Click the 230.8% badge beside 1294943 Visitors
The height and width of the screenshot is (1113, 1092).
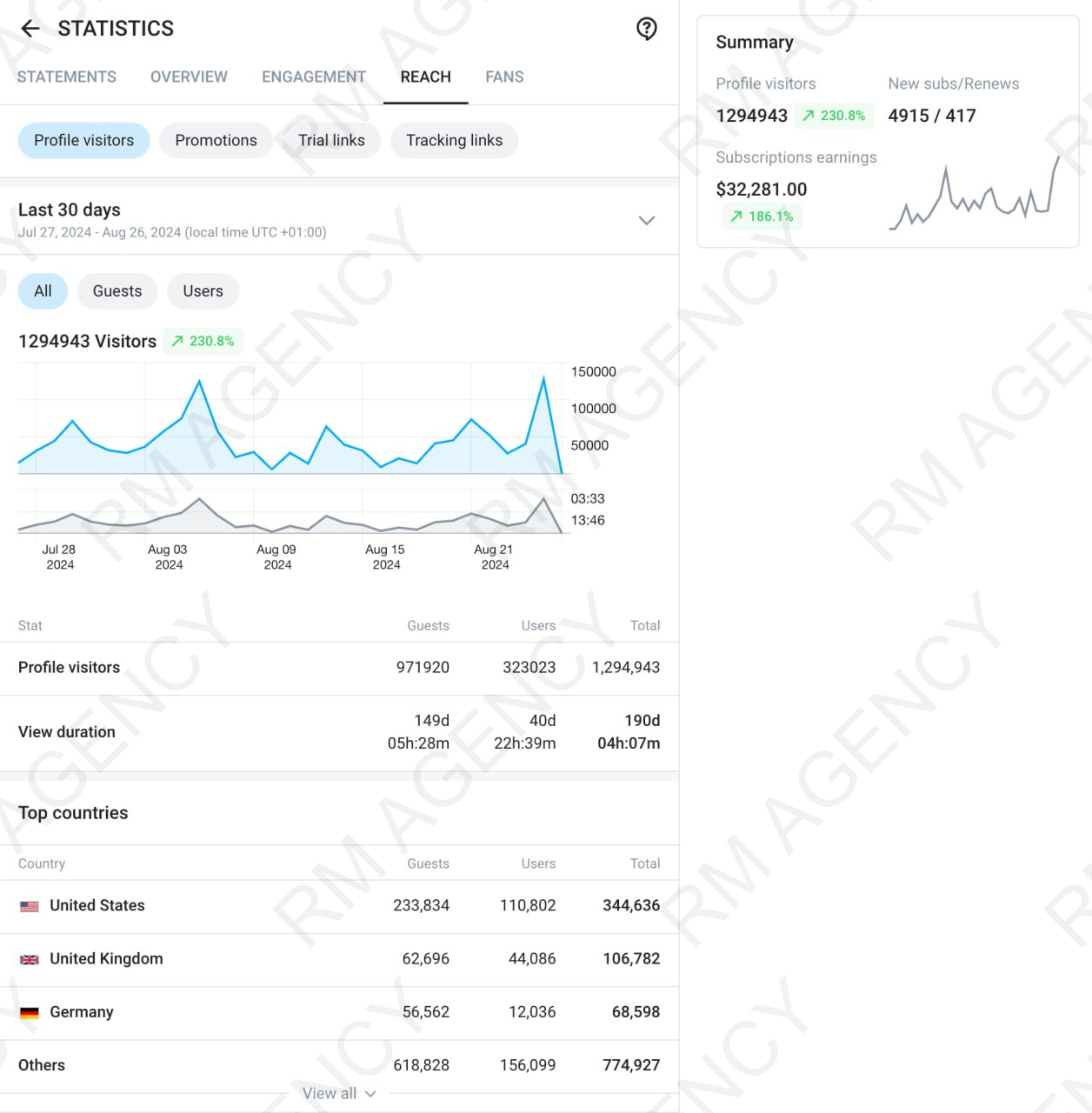tap(203, 341)
